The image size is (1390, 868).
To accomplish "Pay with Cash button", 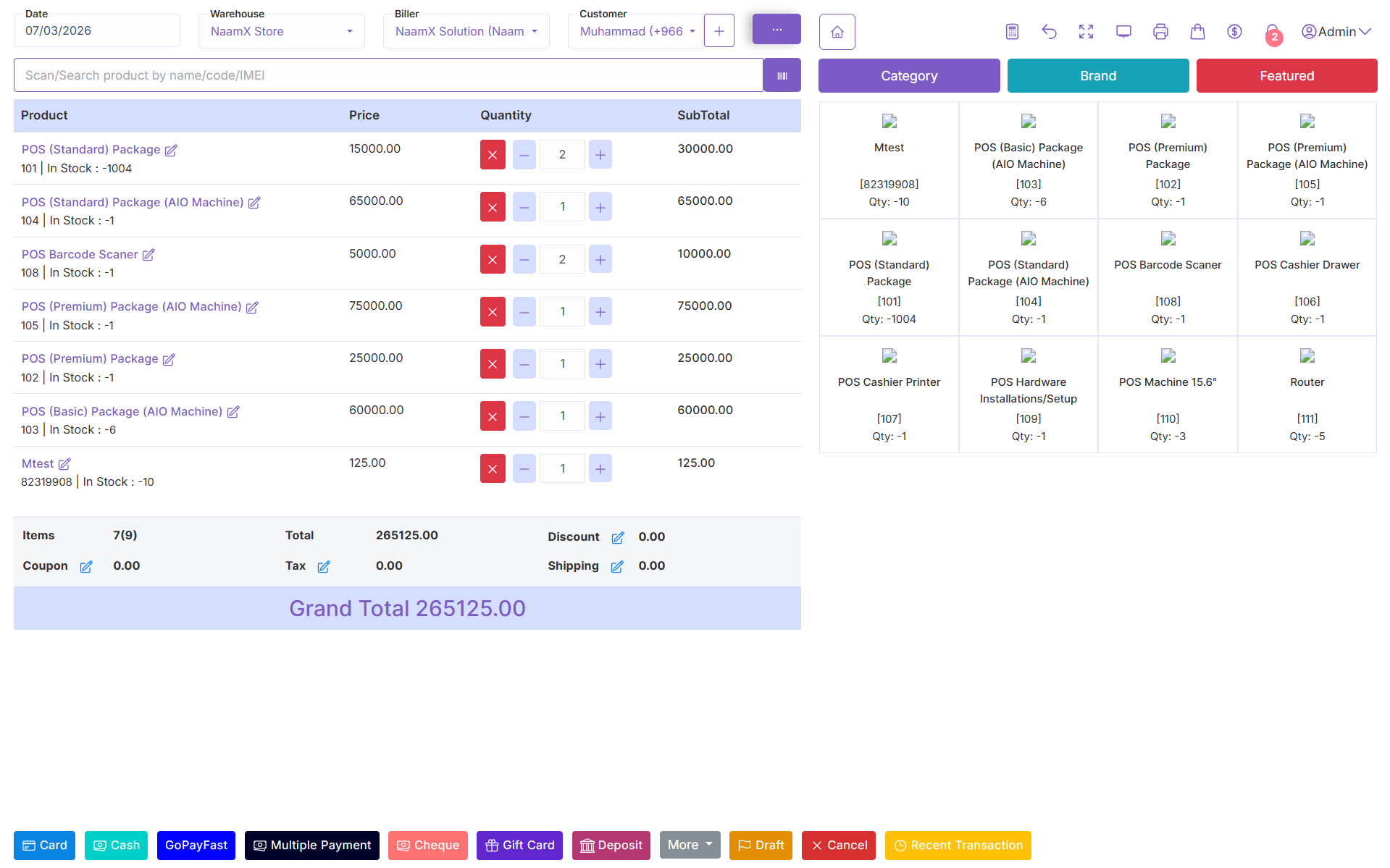I will click(x=116, y=845).
